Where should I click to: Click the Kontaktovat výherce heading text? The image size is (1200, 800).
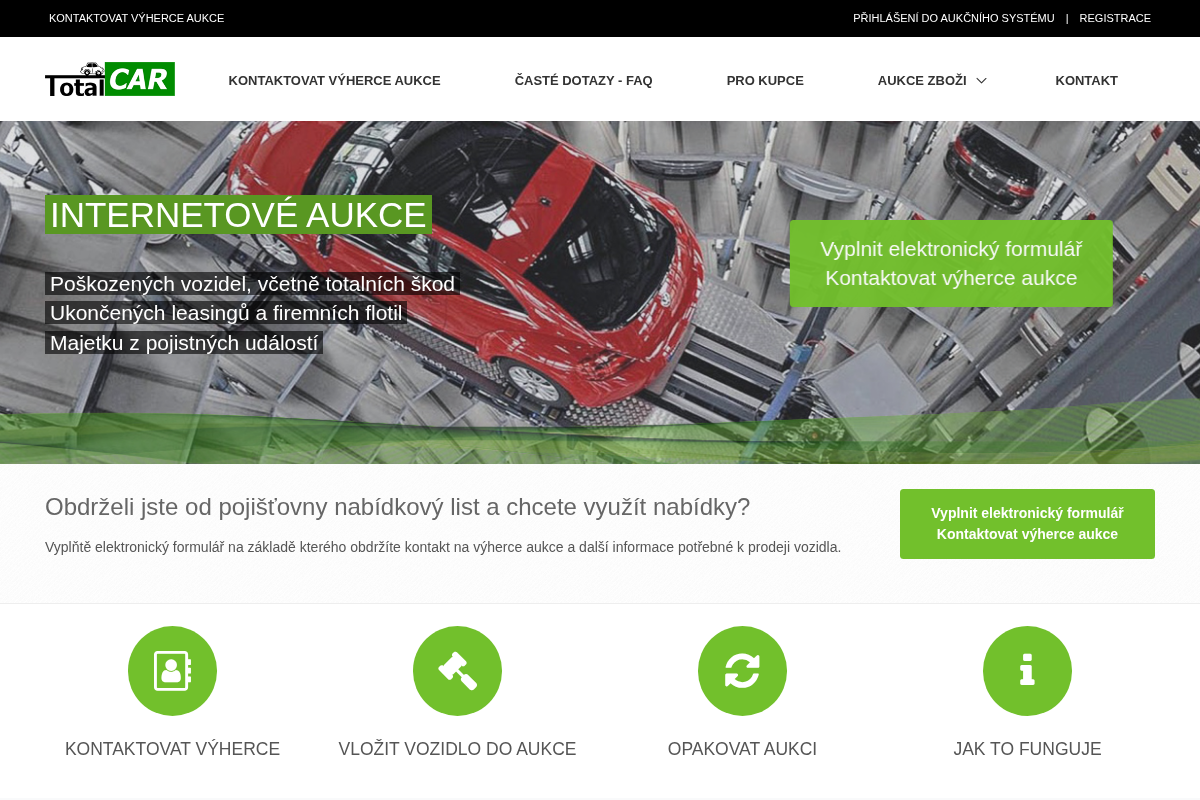click(x=172, y=749)
